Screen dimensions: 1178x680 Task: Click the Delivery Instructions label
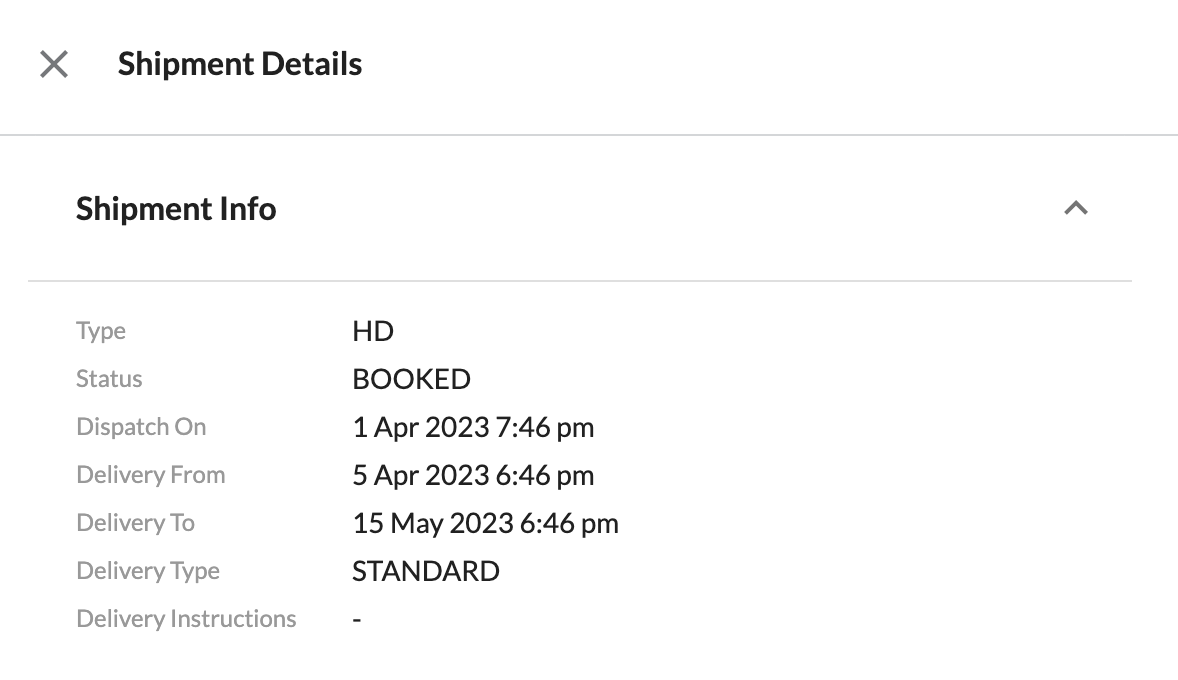coord(186,619)
